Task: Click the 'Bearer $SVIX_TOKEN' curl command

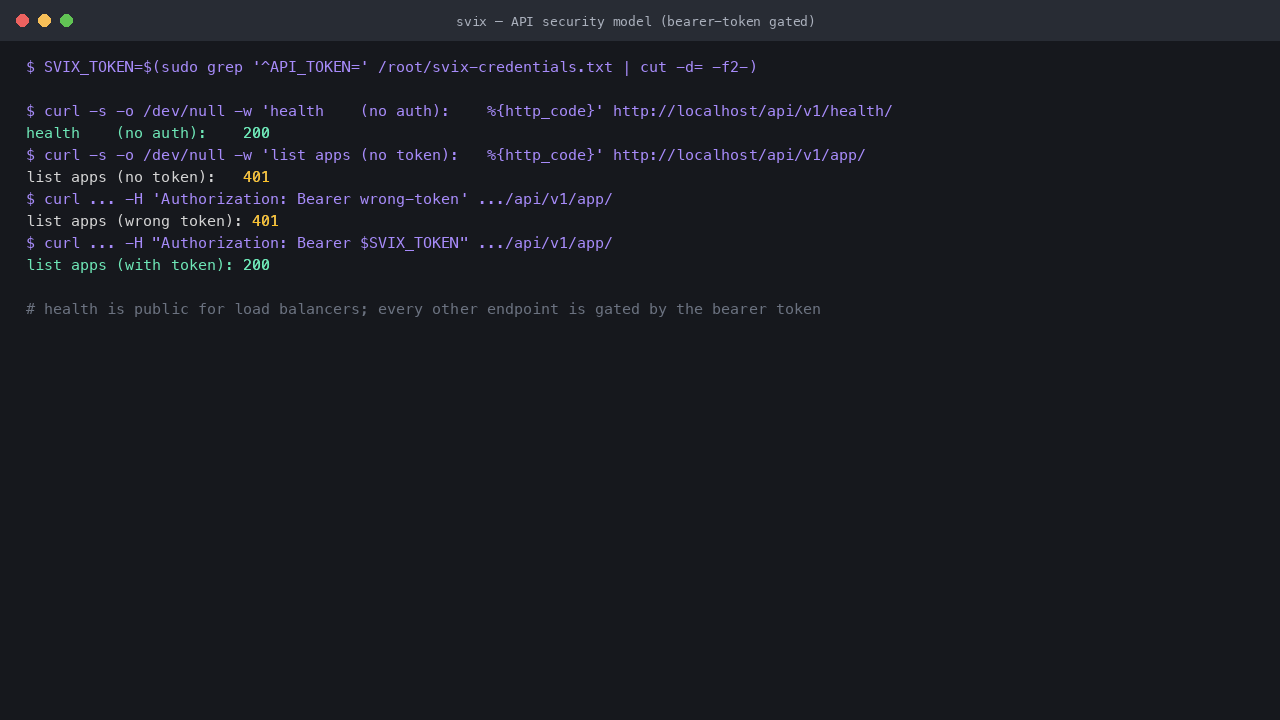Action: click(x=319, y=243)
